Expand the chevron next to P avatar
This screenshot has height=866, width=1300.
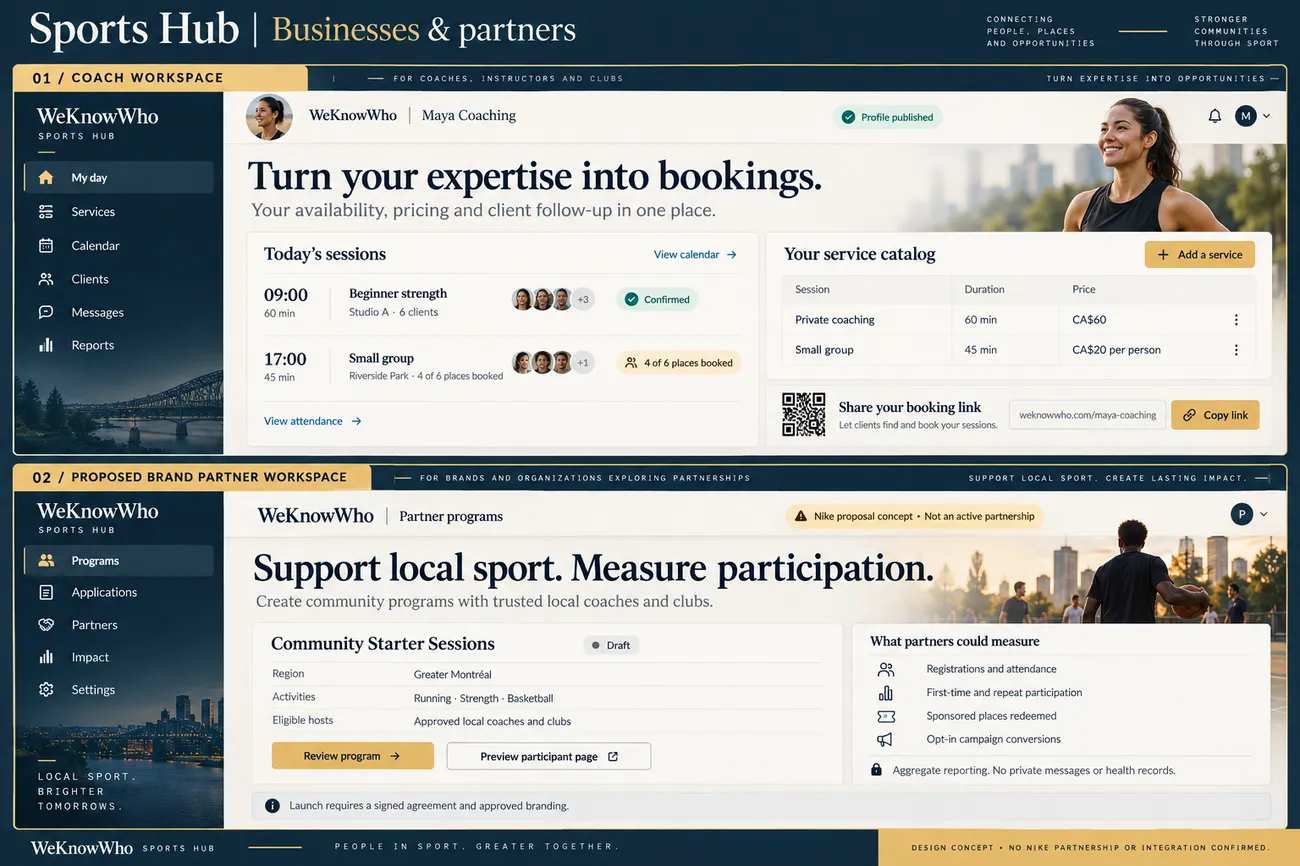(x=1263, y=515)
